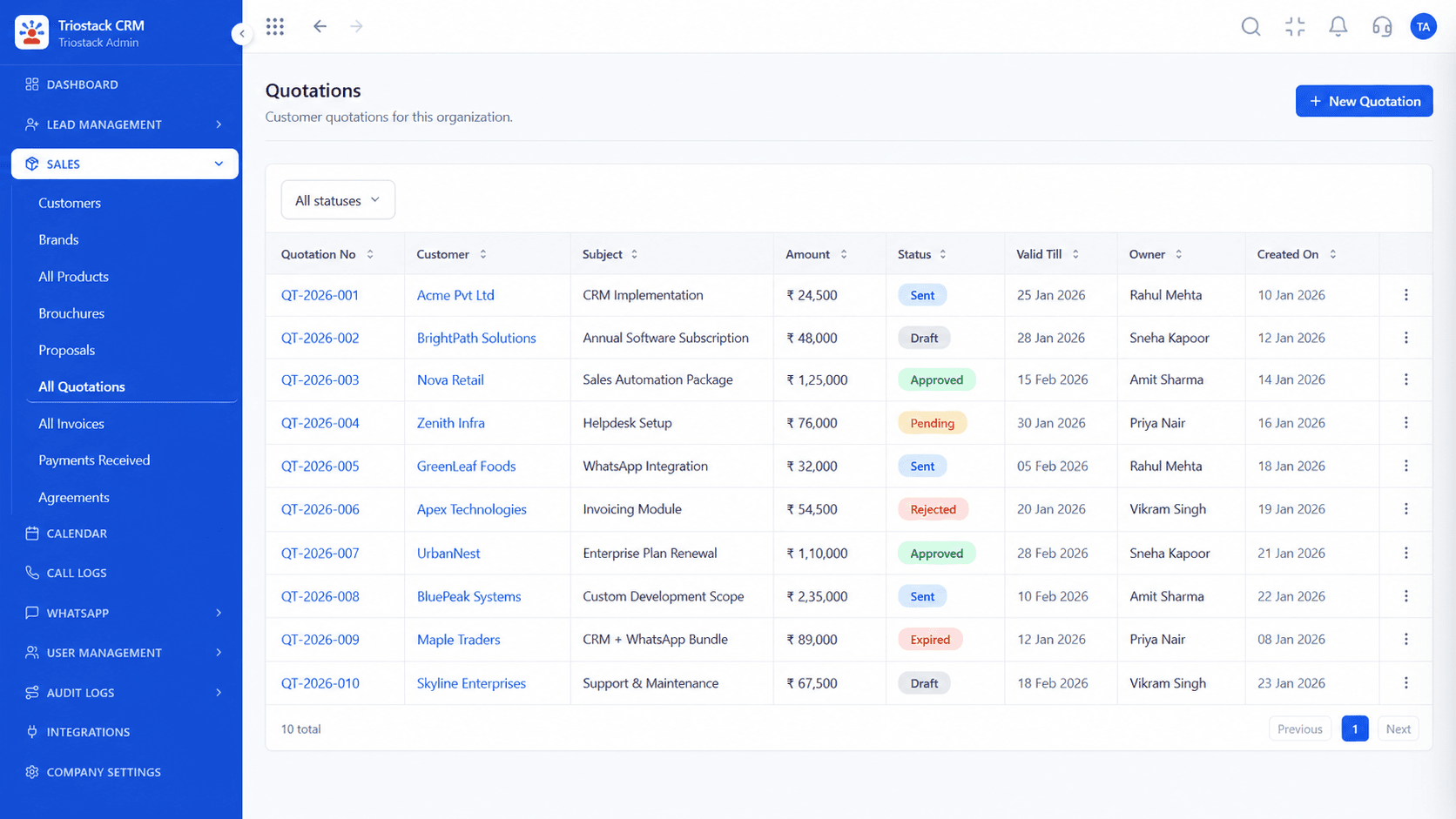Open row actions for QT-2026-001

1405,295
